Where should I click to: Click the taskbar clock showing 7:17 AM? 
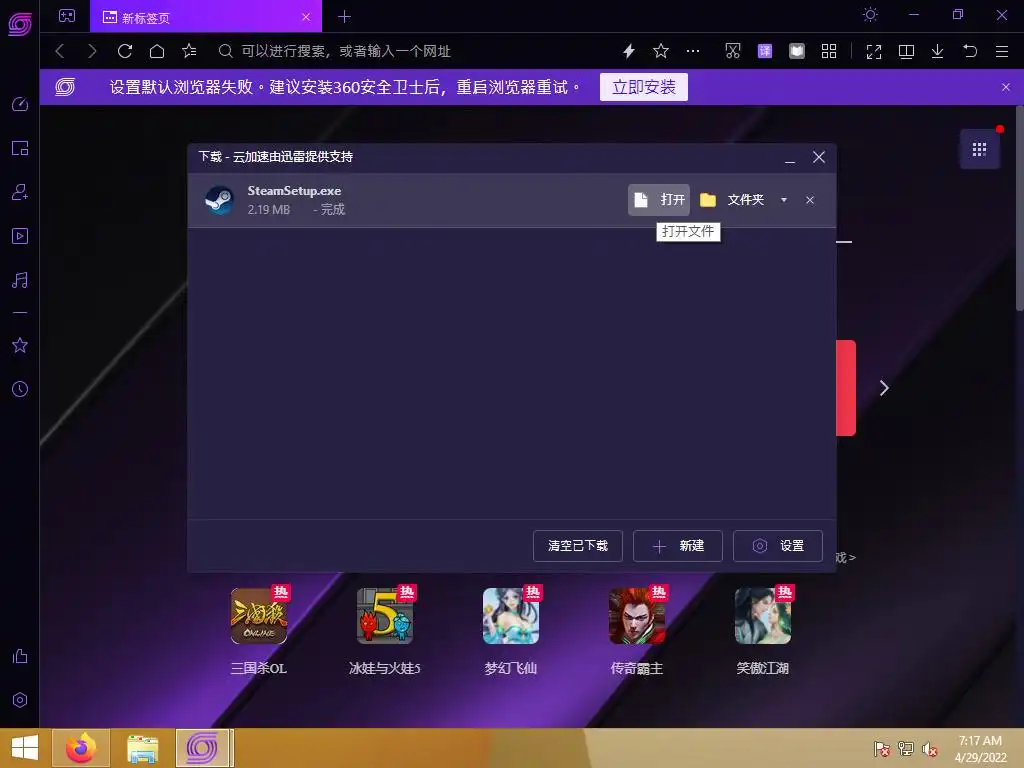tap(980, 749)
